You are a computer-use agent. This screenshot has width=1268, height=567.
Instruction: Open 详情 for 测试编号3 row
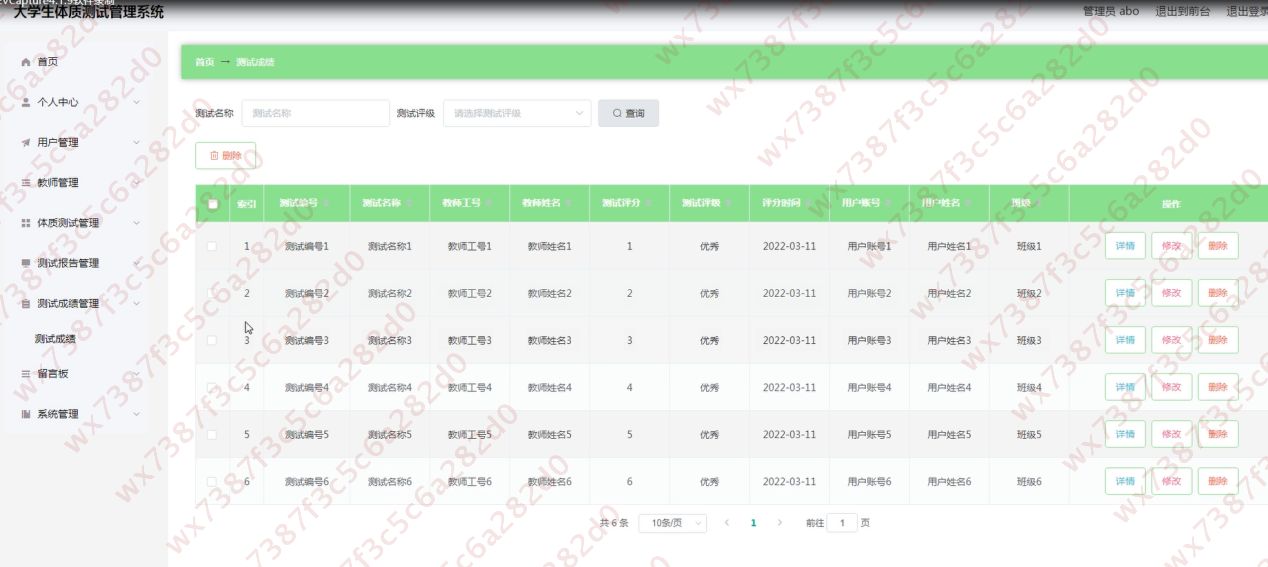click(1125, 340)
